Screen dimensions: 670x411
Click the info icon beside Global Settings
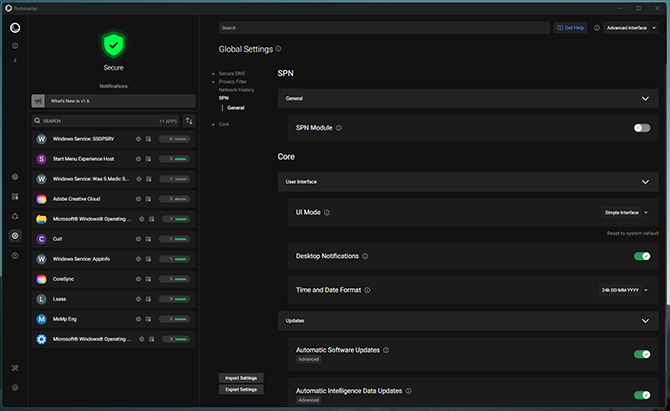(x=278, y=49)
